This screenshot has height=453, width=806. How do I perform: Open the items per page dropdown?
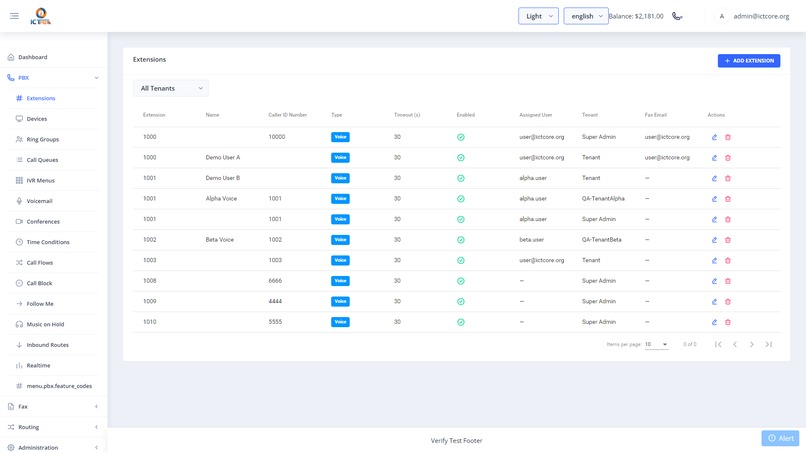pos(656,345)
